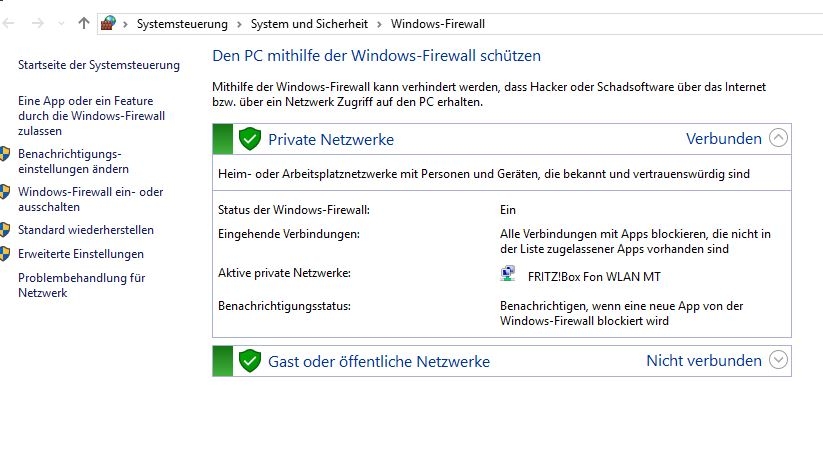Screen dimensions: 823x472
Task: Click the green shield icon for Private Netzwerke
Action: tap(250, 139)
